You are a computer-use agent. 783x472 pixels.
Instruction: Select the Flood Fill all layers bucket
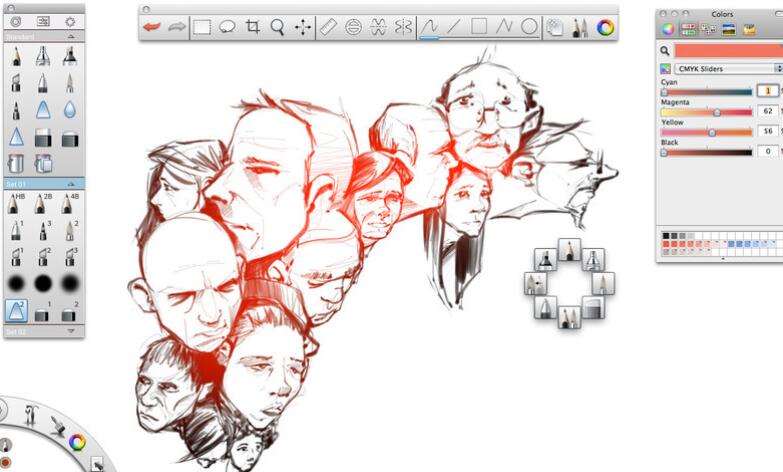pyautogui.click(x=43, y=163)
